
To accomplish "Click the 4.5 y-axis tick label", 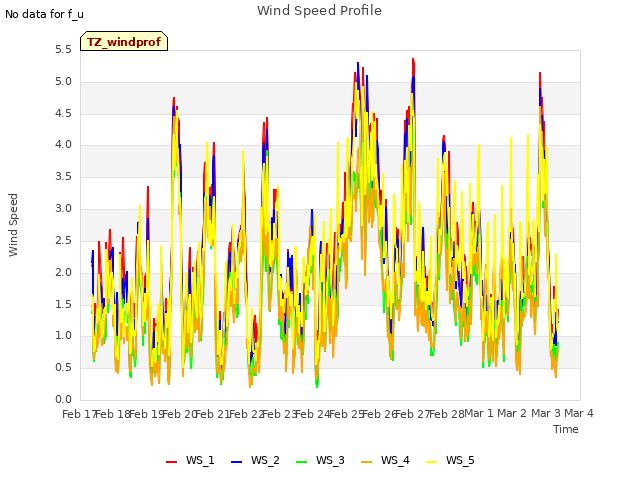I will [x=63, y=113].
